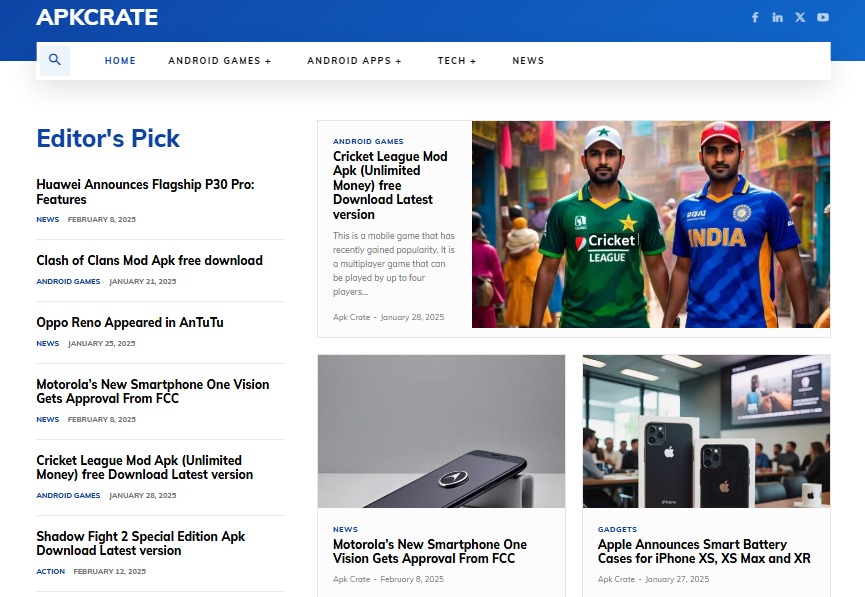Open the X (Twitter) social icon
Viewport: 865px width, 597px height.
tap(800, 17)
